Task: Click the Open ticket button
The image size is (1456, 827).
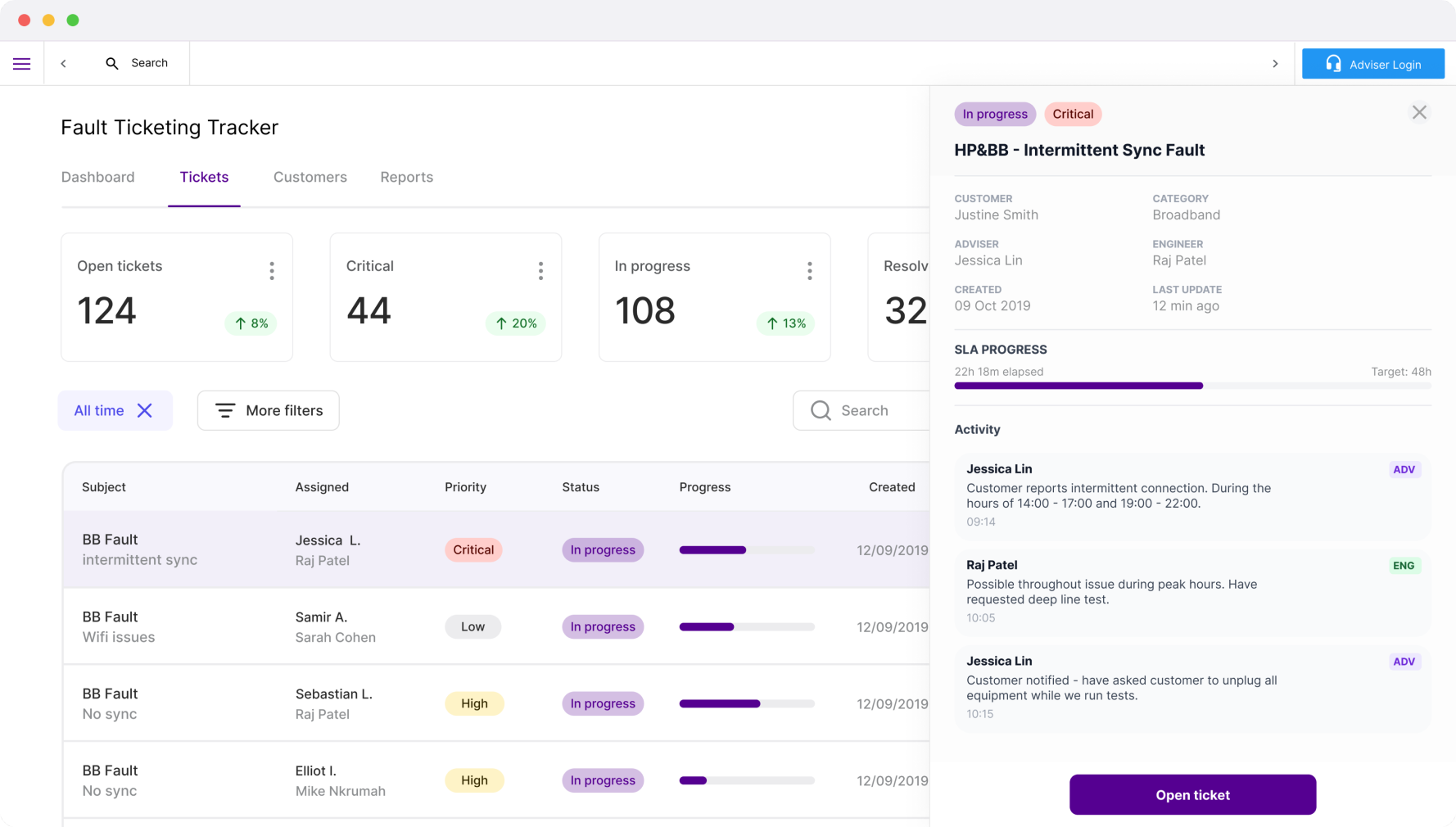Action: pos(1192,795)
